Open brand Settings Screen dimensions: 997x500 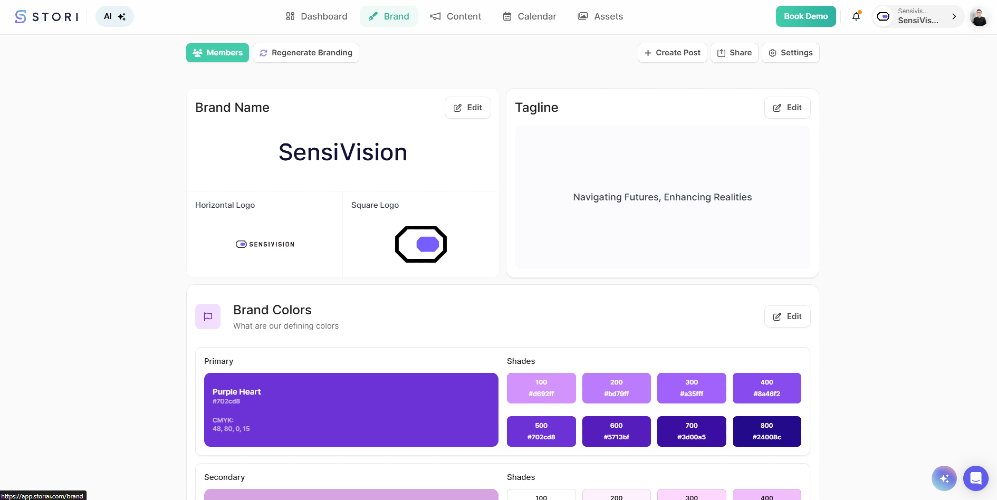pos(790,52)
